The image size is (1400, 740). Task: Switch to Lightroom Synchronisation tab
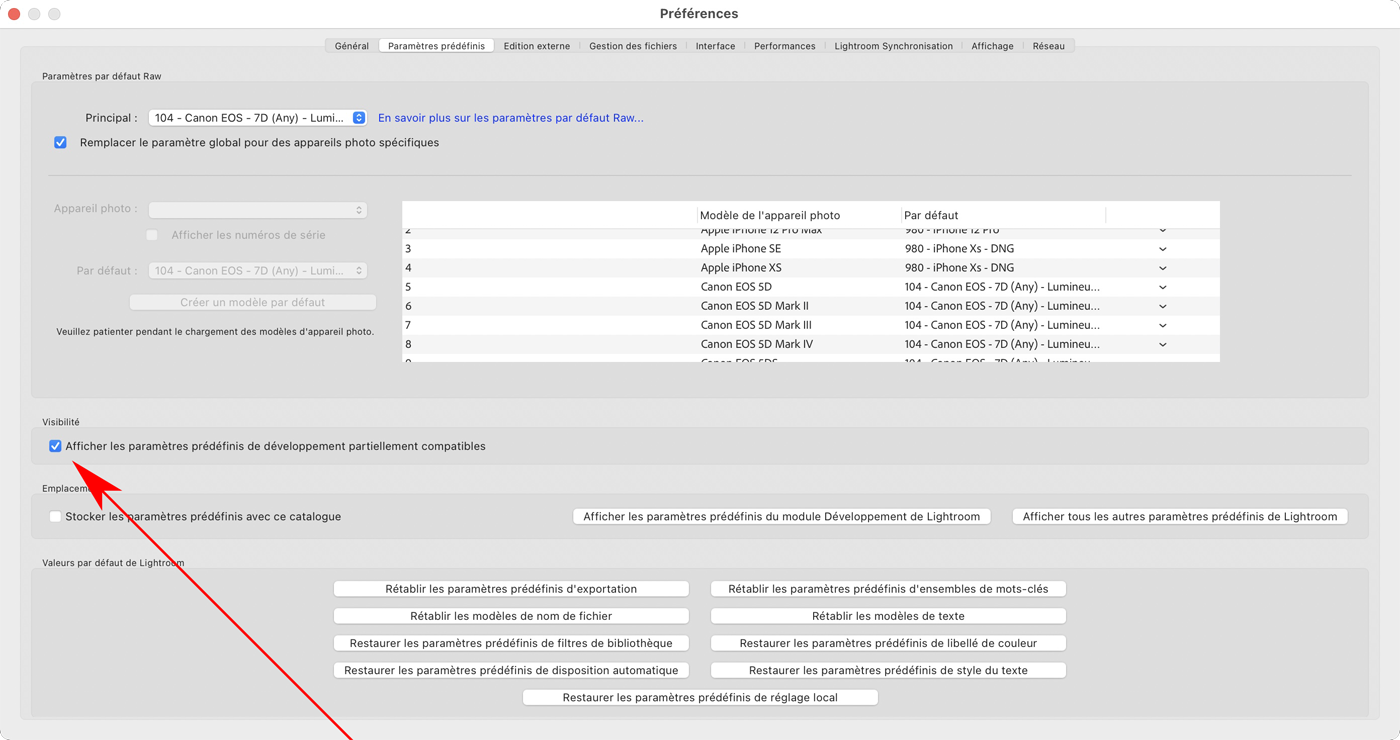pos(893,46)
